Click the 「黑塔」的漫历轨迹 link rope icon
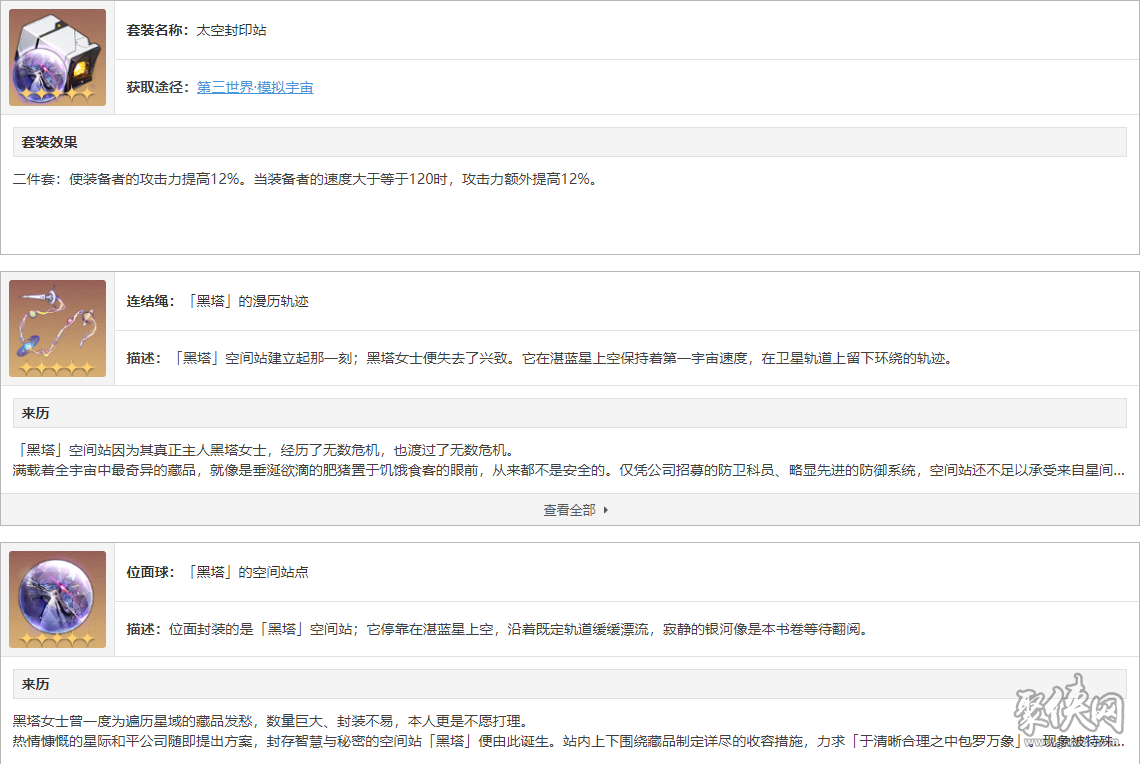 [57, 329]
